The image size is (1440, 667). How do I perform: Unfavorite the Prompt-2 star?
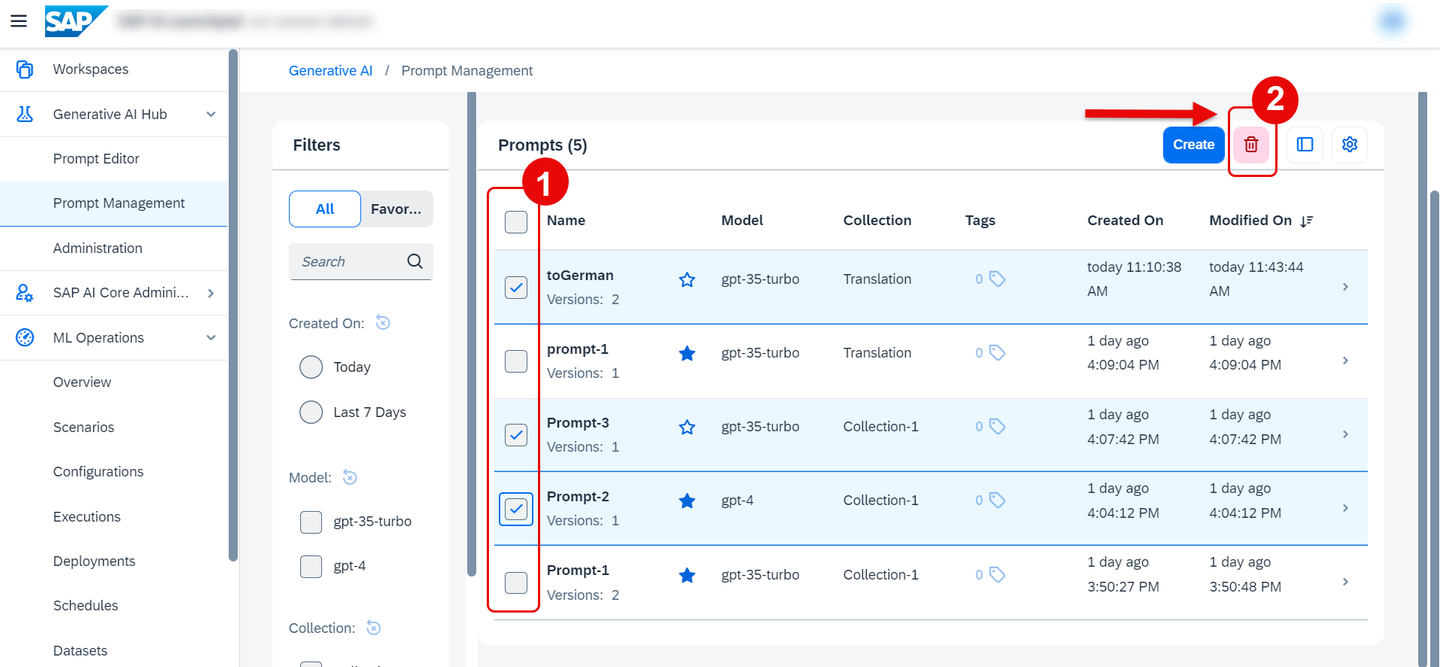pos(687,501)
